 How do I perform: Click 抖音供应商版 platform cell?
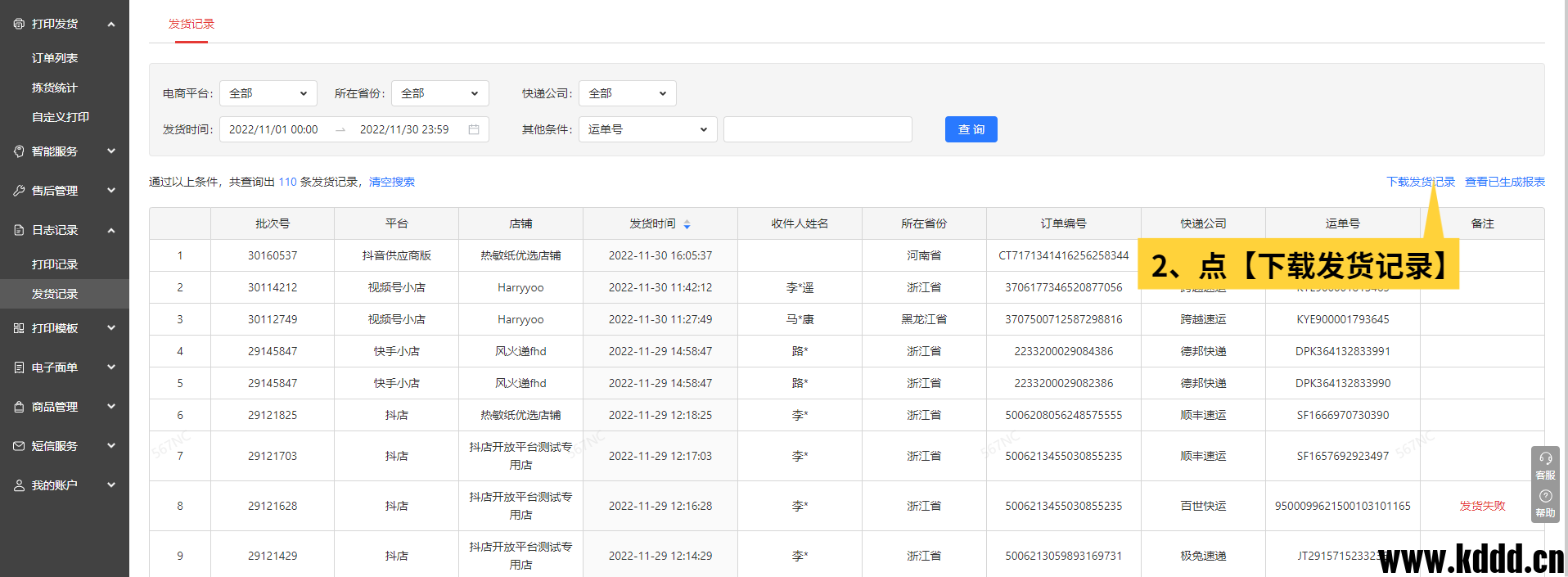point(397,255)
